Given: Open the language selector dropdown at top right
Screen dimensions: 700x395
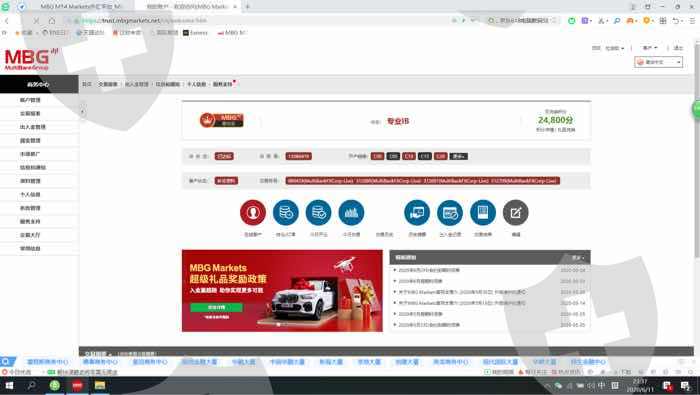Looking at the screenshot, I should 658,62.
